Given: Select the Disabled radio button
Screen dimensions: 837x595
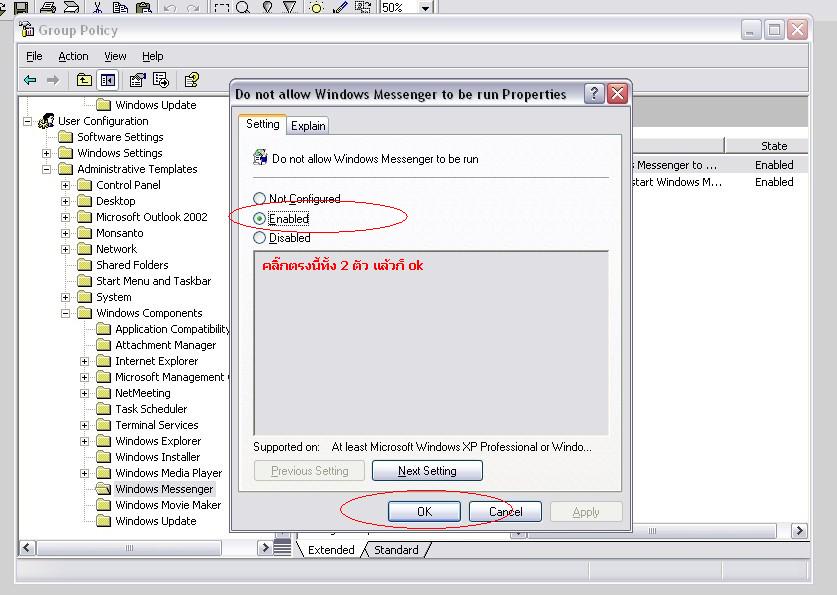Looking at the screenshot, I should (259, 237).
